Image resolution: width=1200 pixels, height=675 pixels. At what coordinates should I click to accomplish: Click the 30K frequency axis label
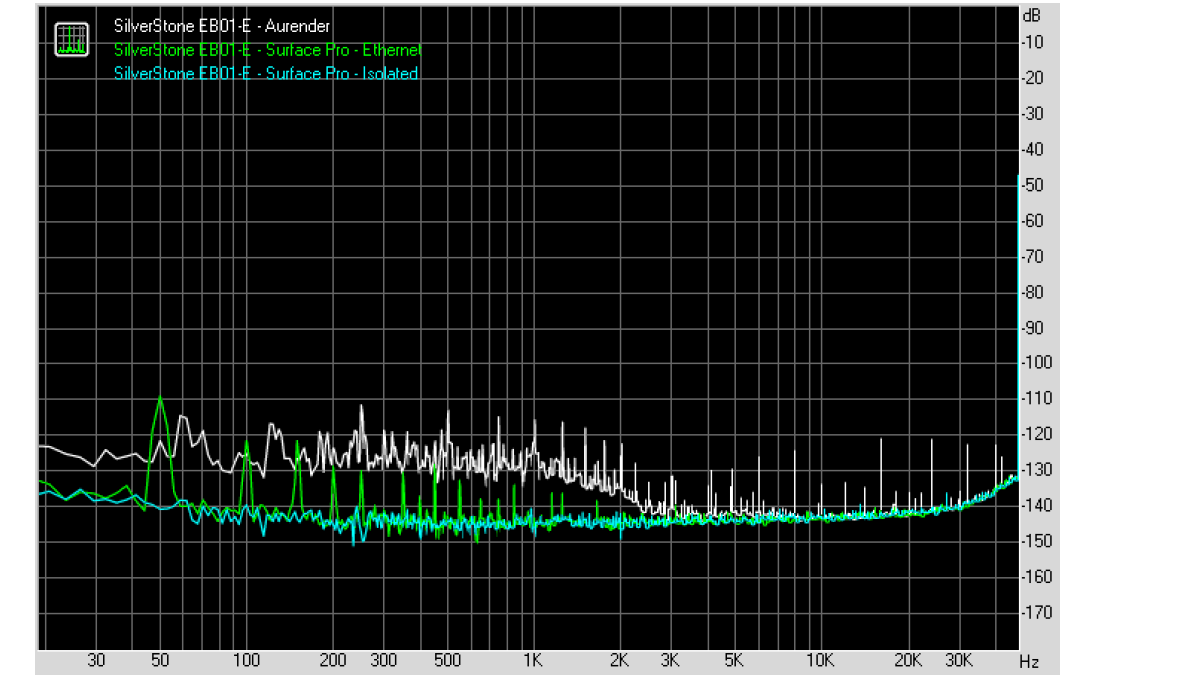(959, 661)
